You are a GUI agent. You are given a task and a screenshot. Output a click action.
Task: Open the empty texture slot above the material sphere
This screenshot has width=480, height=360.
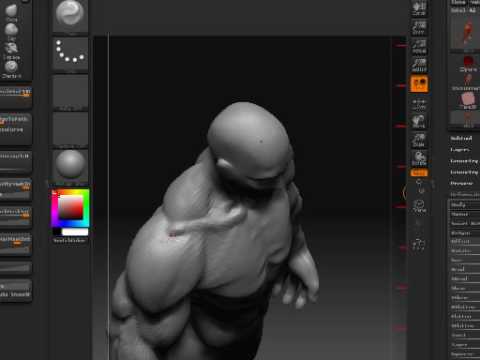coord(70,129)
